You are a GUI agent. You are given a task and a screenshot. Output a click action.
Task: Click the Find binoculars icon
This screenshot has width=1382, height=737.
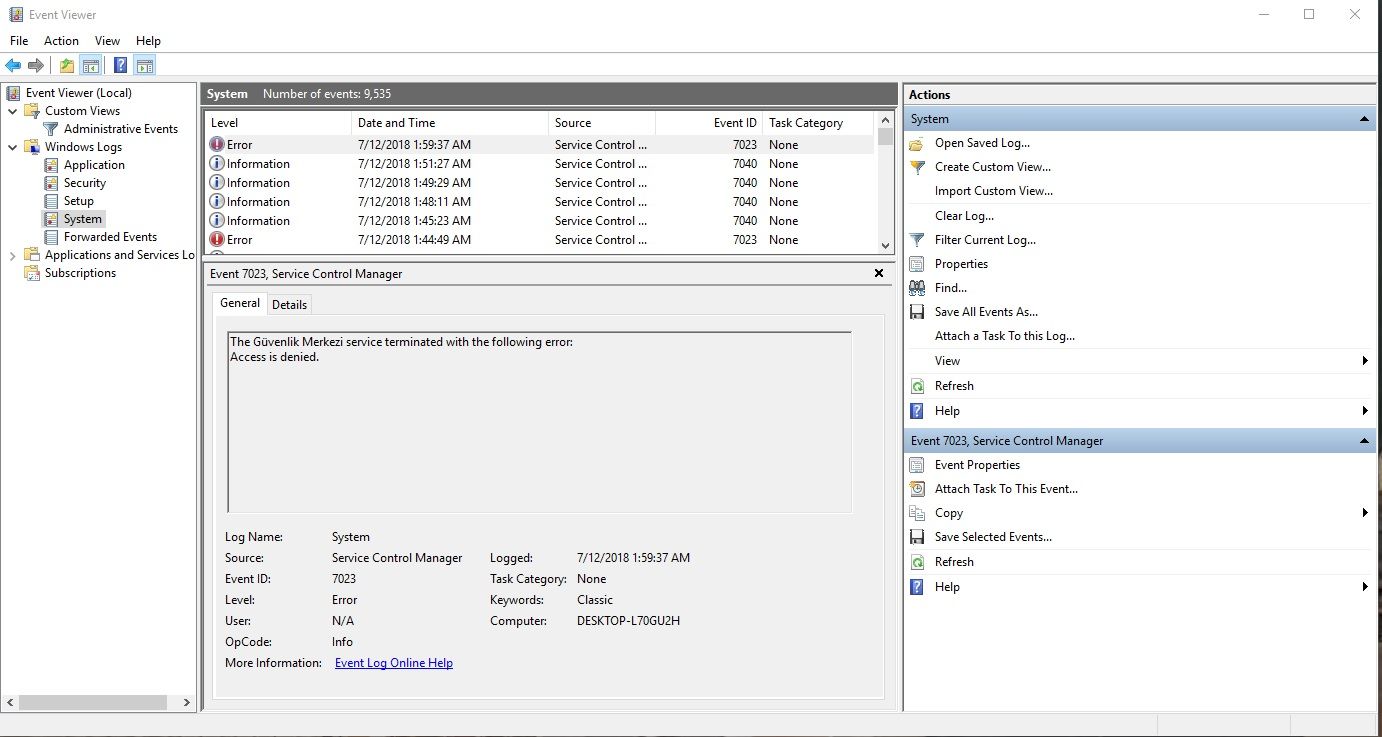[x=916, y=288]
